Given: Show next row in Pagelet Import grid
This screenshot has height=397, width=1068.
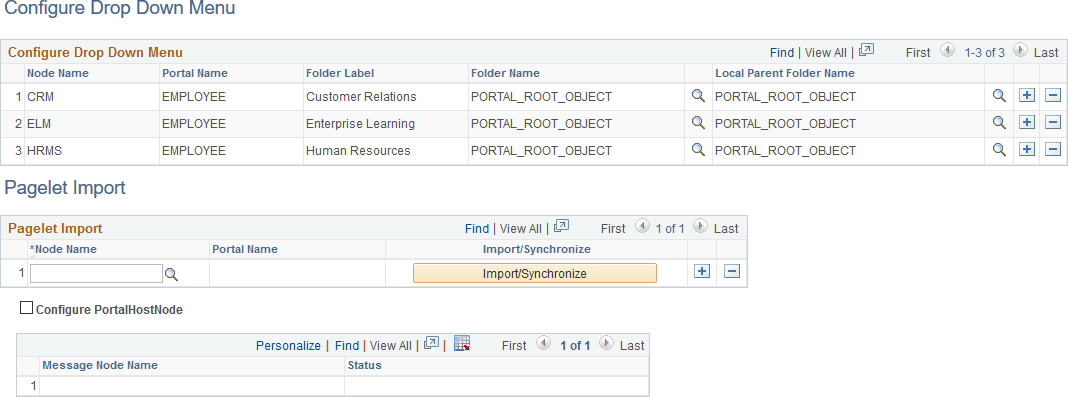Looking at the screenshot, I should 699,226.
